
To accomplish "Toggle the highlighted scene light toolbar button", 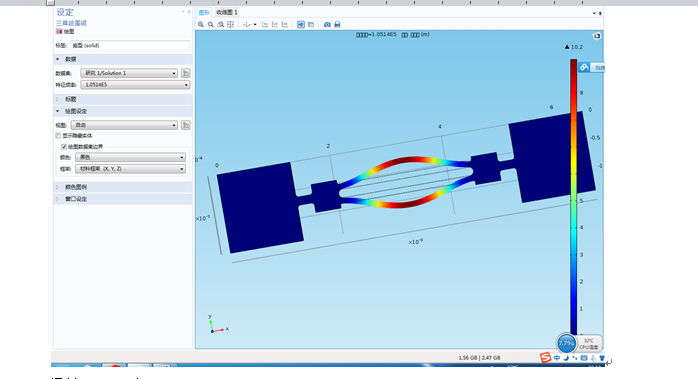I will coord(301,24).
